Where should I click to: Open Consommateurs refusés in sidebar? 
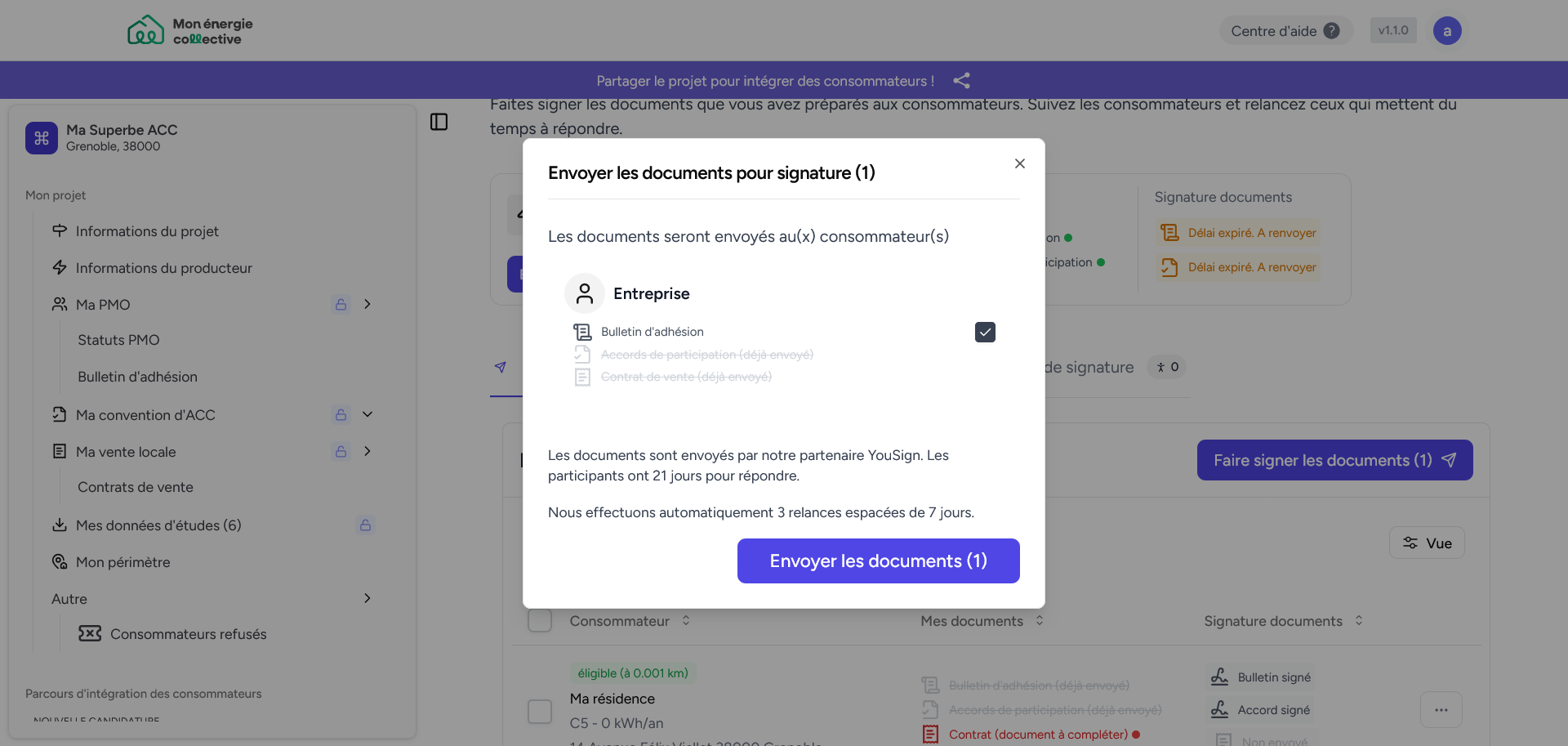coord(188,634)
